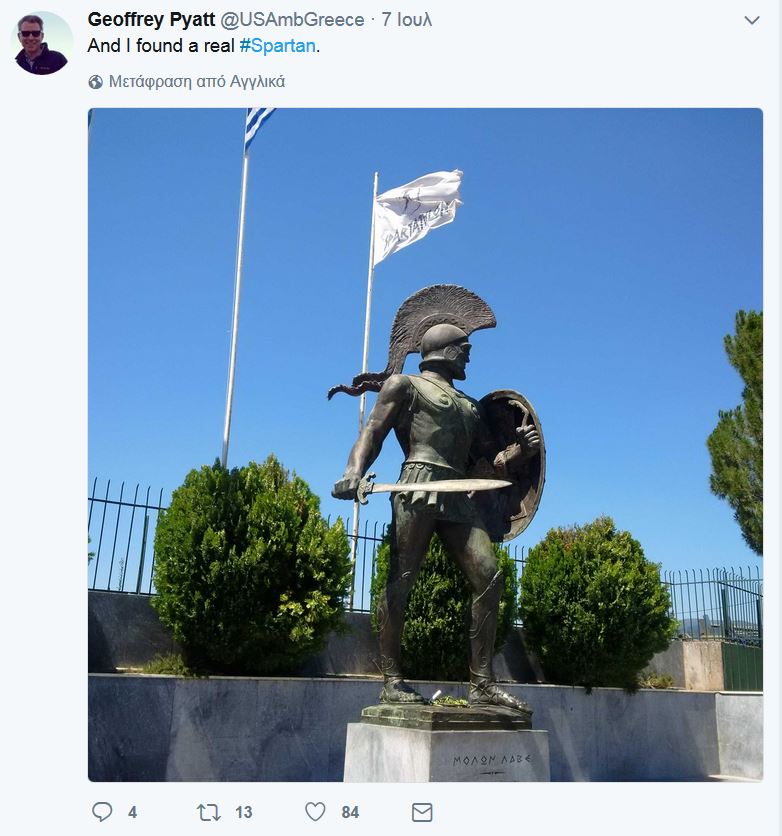Open the reply speech bubble icon
The image size is (782, 836).
click(102, 811)
